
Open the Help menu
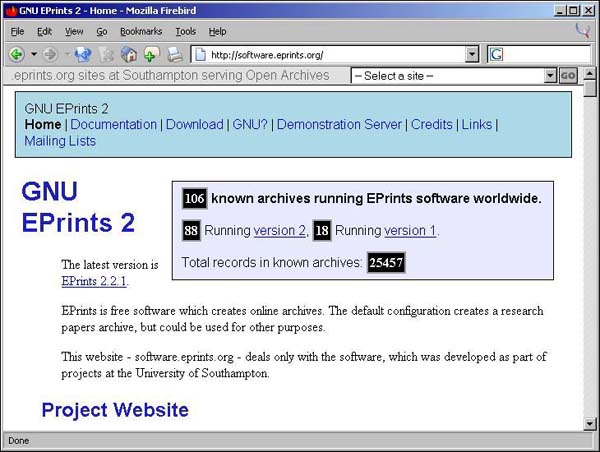pos(217,31)
